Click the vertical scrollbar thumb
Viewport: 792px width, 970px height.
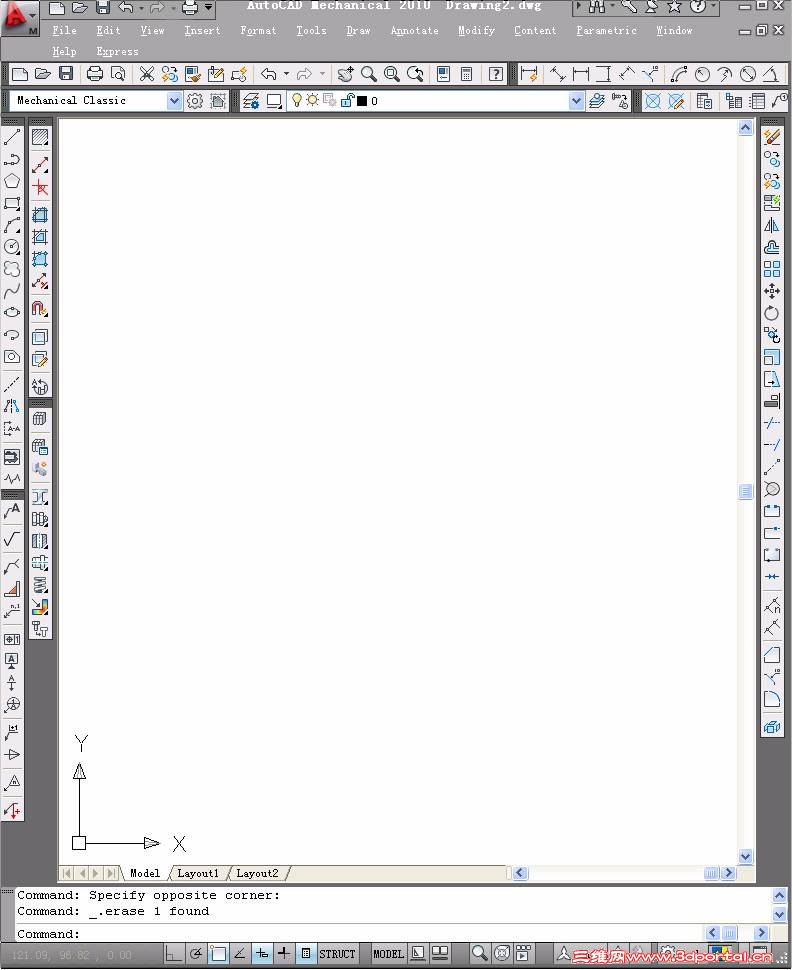tap(746, 492)
